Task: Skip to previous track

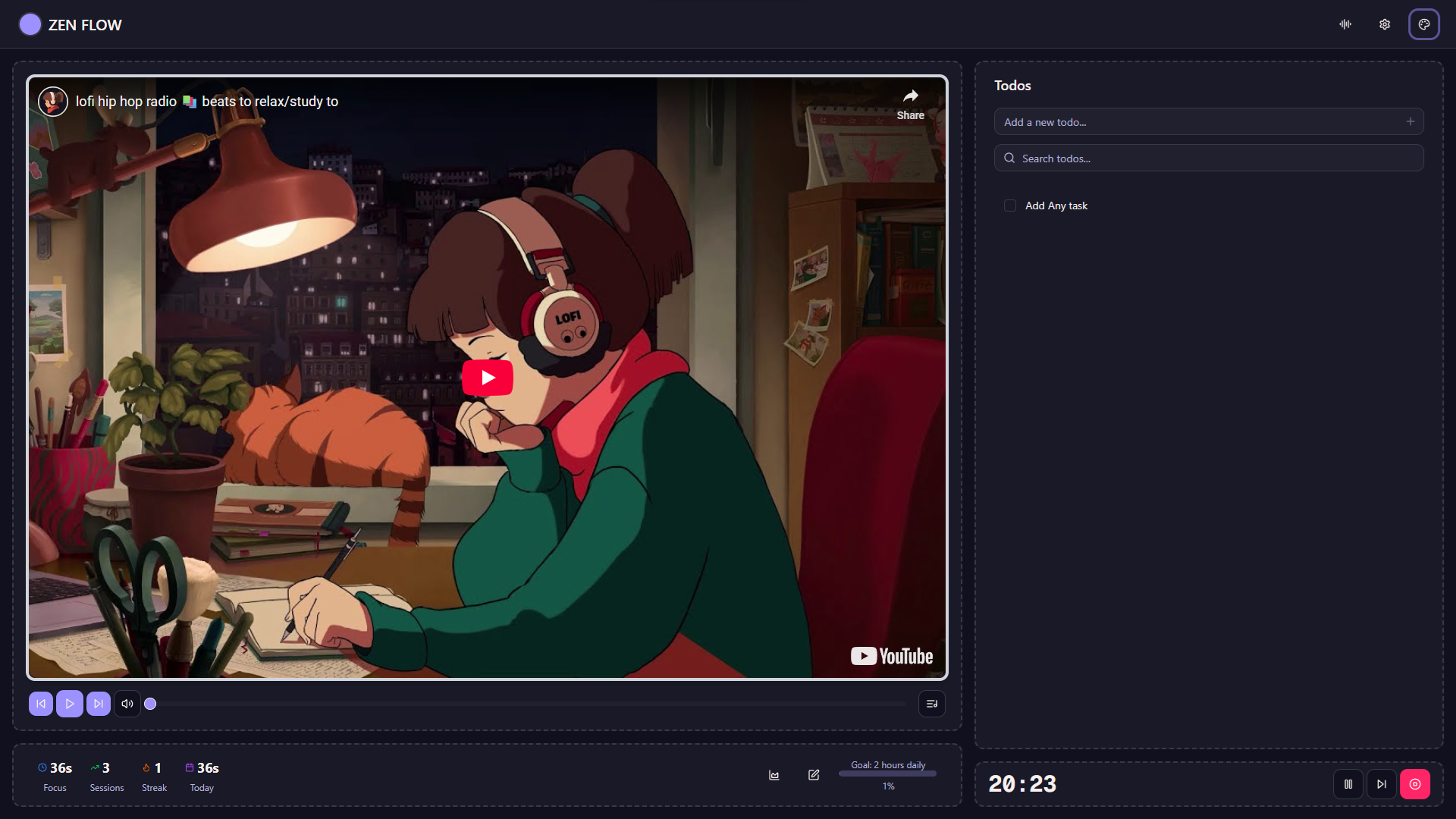Action: 41,704
